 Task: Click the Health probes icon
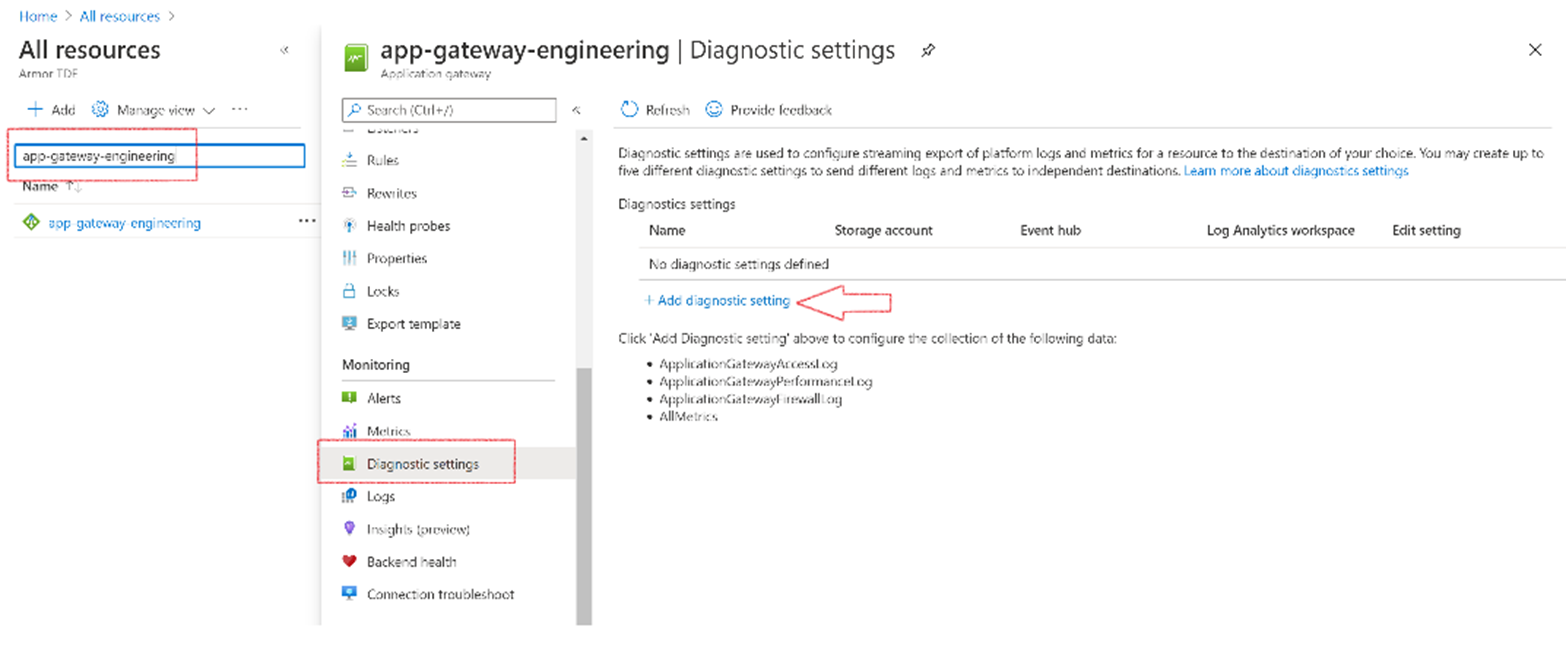tap(349, 226)
